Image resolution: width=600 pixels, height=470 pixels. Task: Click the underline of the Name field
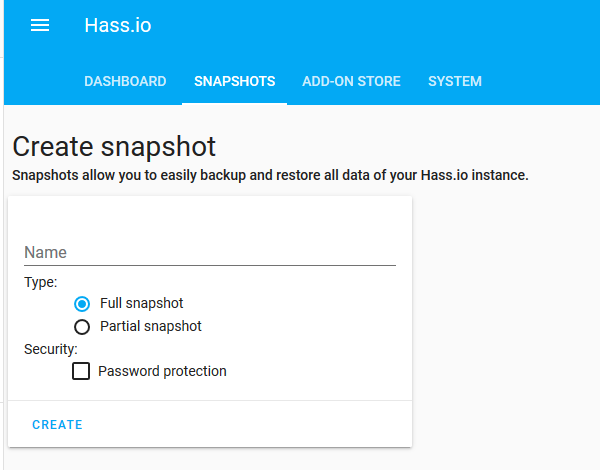[x=210, y=265]
